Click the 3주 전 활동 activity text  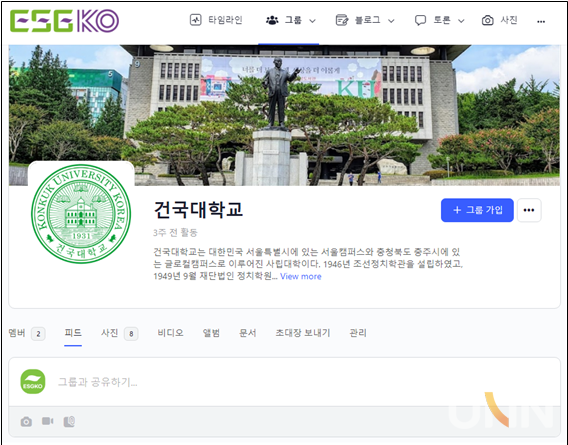(x=175, y=233)
